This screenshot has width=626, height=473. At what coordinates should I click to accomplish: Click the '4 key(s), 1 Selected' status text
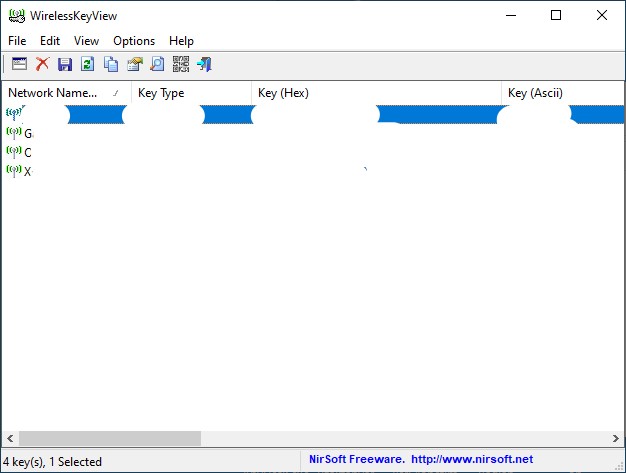tap(52, 462)
